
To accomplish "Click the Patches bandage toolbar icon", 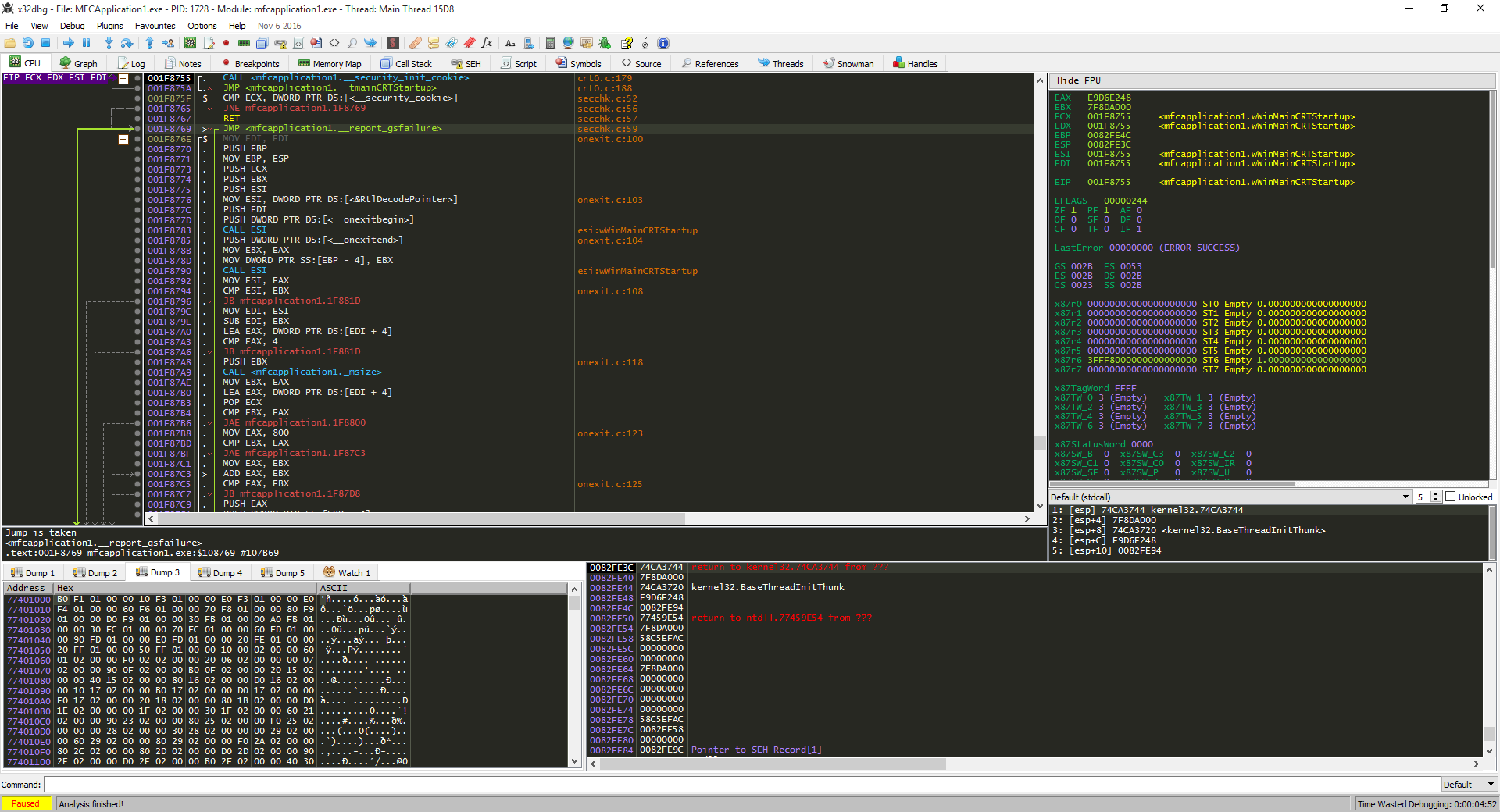I will tap(416, 43).
